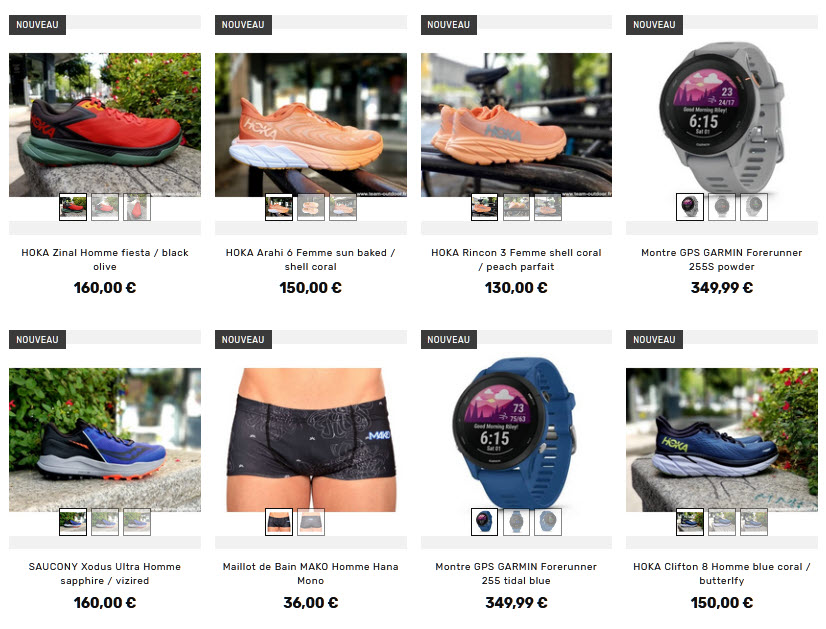Select second thumbnail under HOKA Zinal shoe
Screen dimensions: 826x629
(105, 207)
